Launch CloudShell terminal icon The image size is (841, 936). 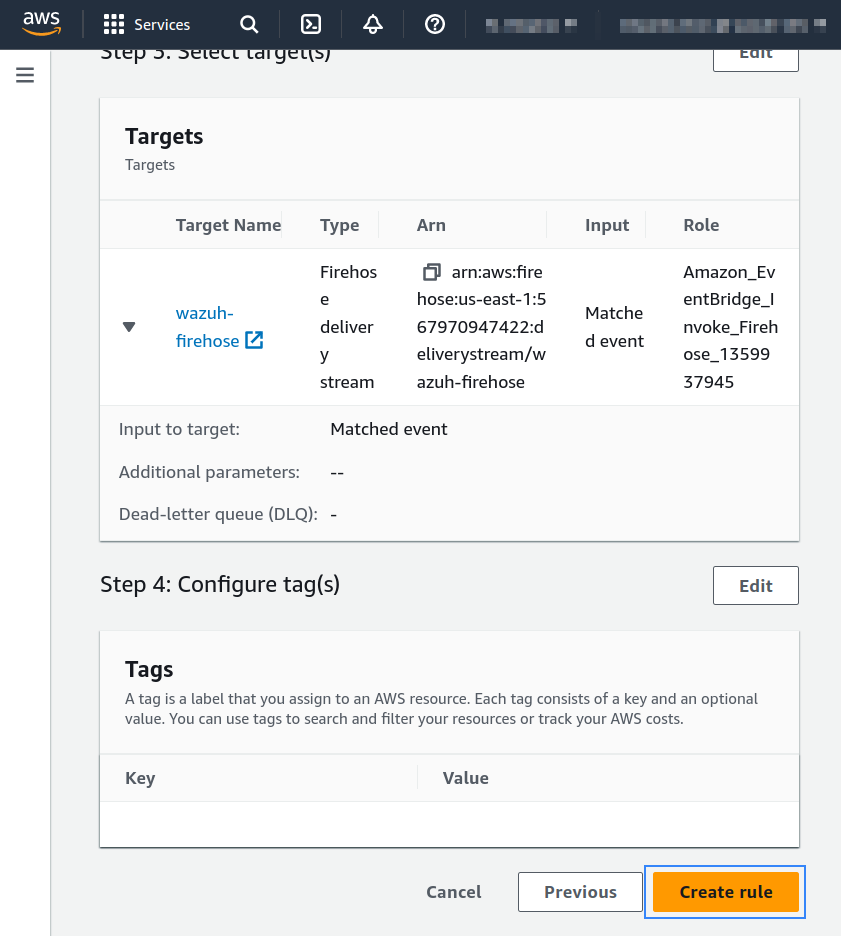[x=311, y=24]
